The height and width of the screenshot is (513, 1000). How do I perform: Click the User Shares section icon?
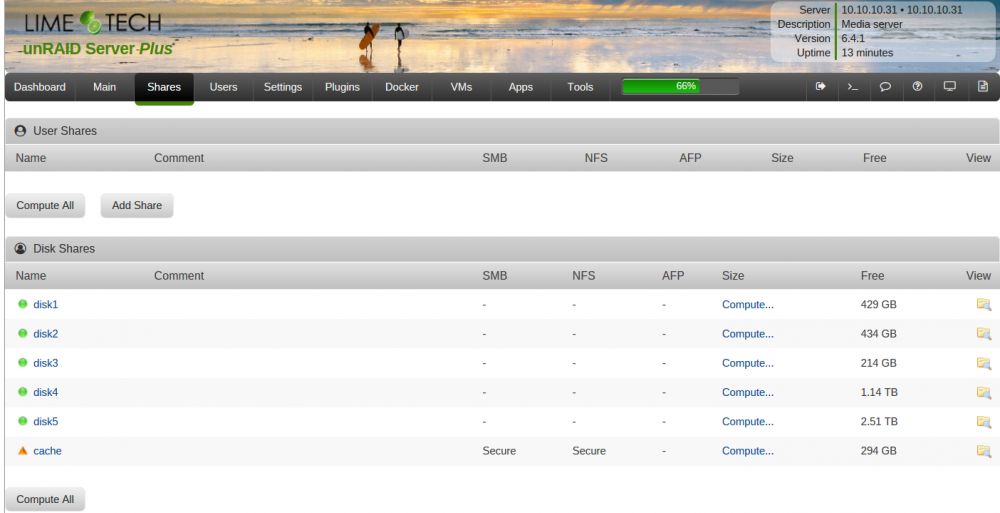(20, 131)
